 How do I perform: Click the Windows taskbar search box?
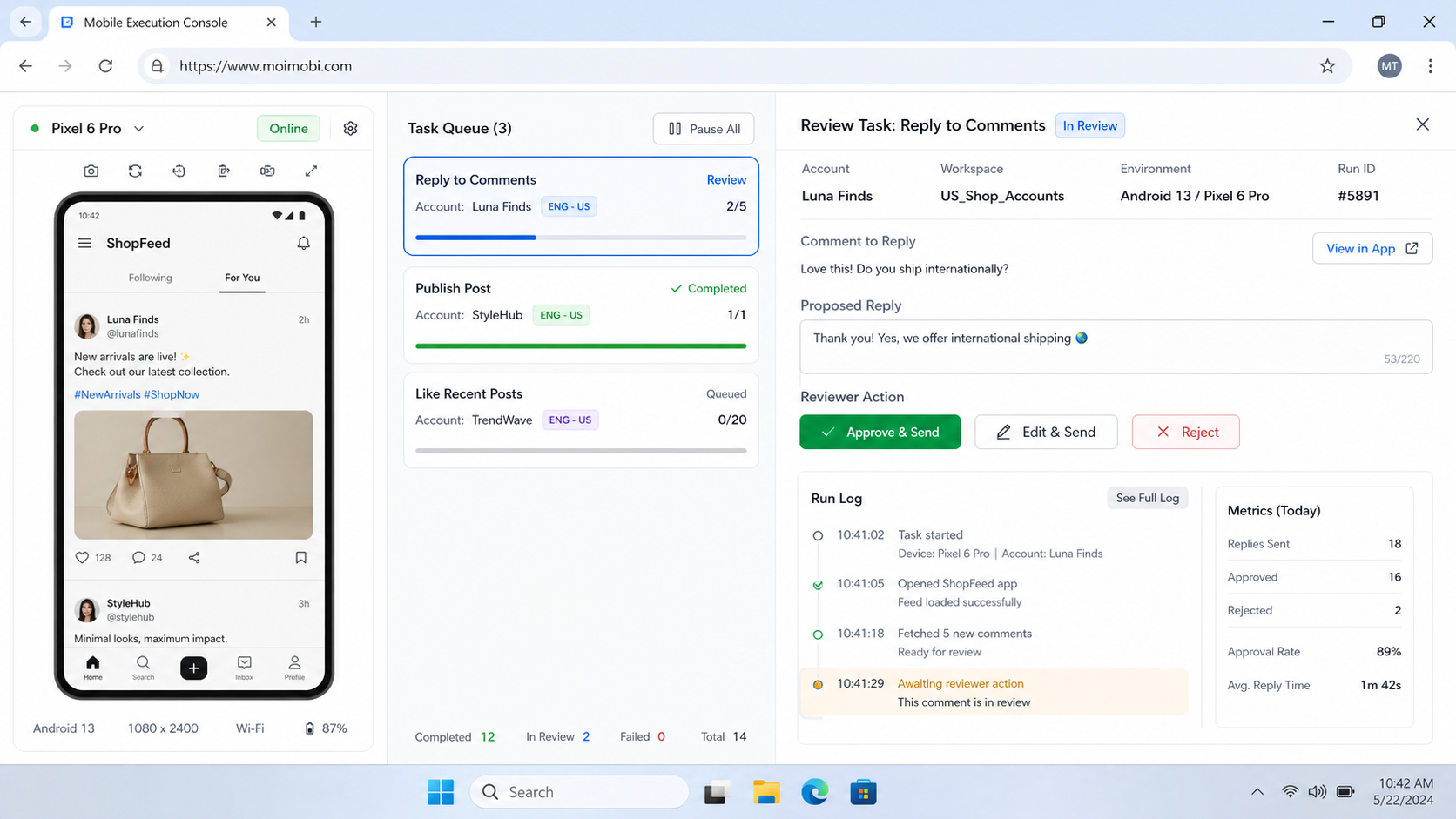click(579, 792)
